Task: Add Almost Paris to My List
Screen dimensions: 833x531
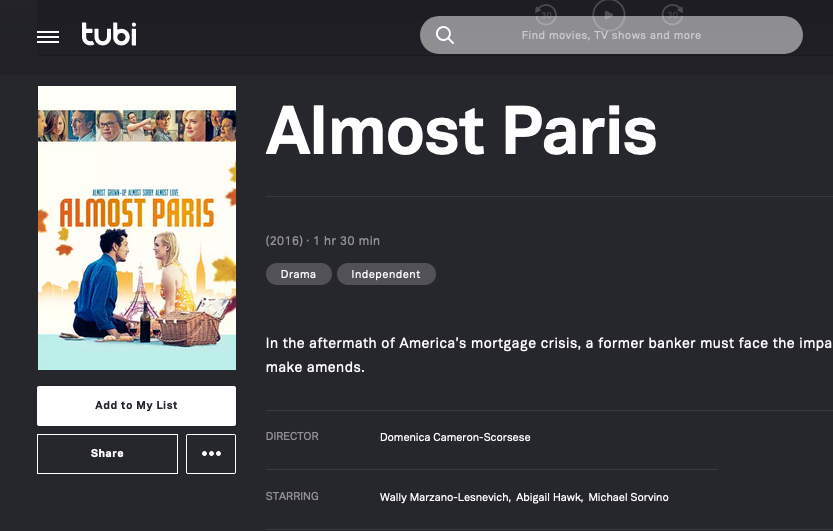Action: click(137, 406)
